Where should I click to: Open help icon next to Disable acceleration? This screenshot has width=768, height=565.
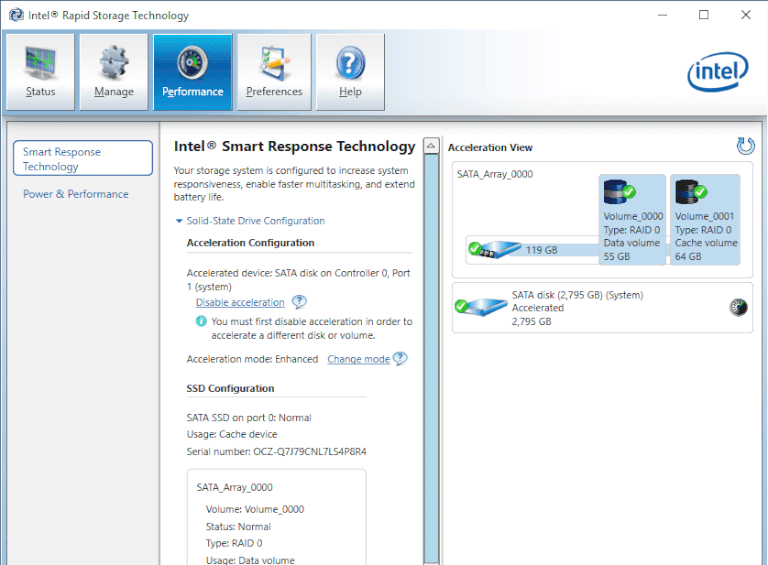click(x=299, y=302)
